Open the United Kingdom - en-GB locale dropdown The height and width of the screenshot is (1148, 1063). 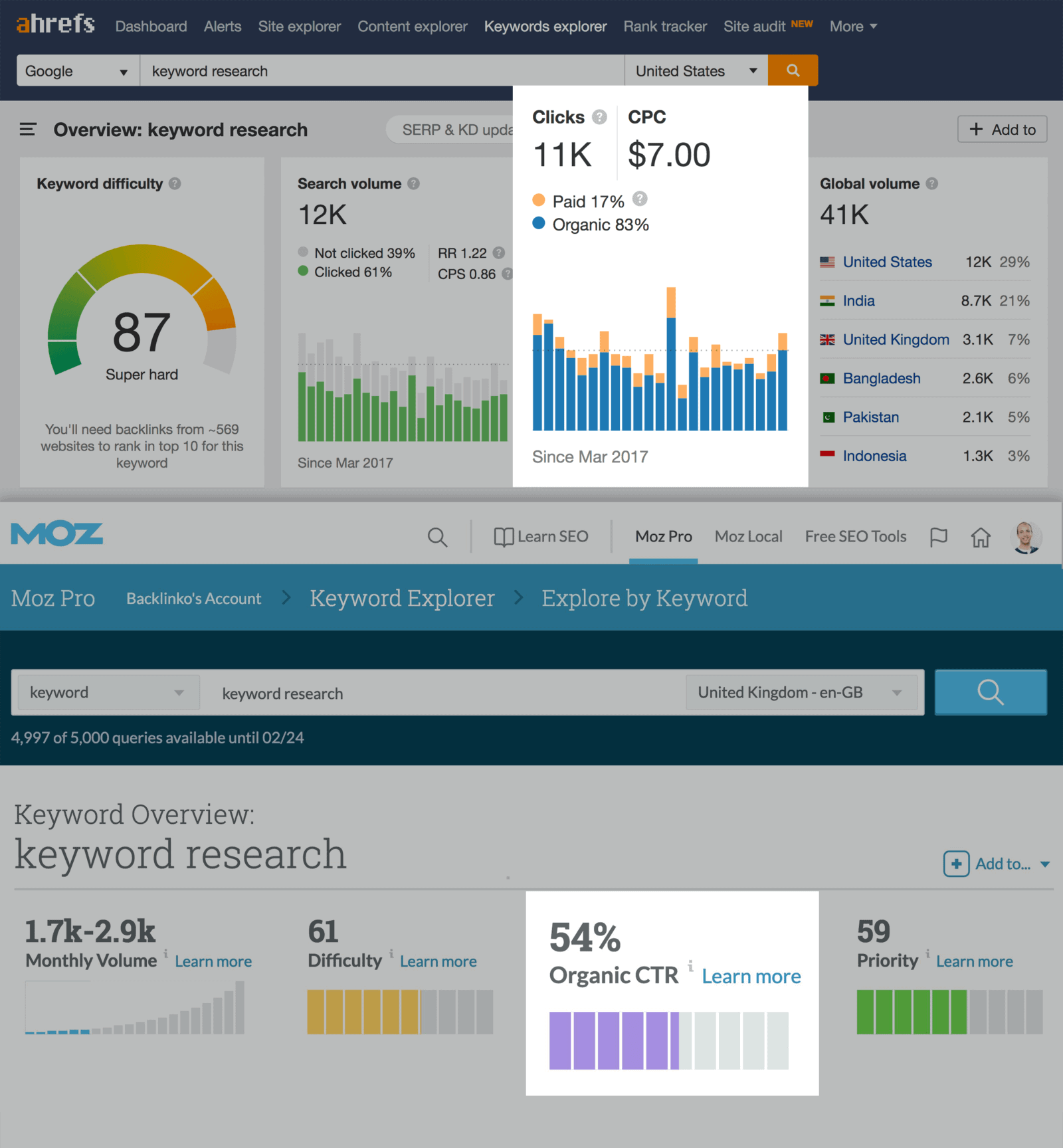[801, 692]
